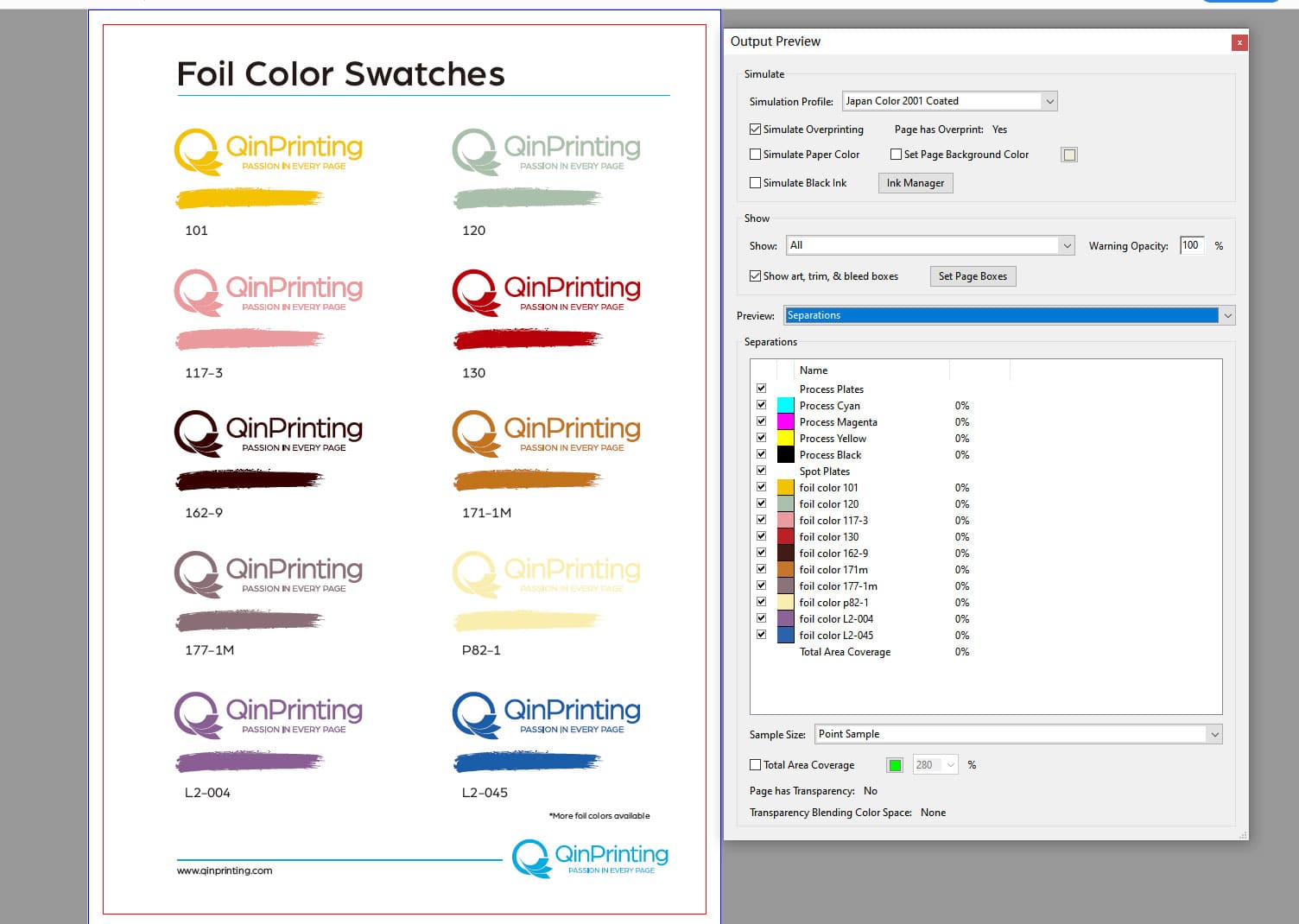Click the green Total Area Coverage color swatch
Screen dimensions: 1299x924
[895, 765]
